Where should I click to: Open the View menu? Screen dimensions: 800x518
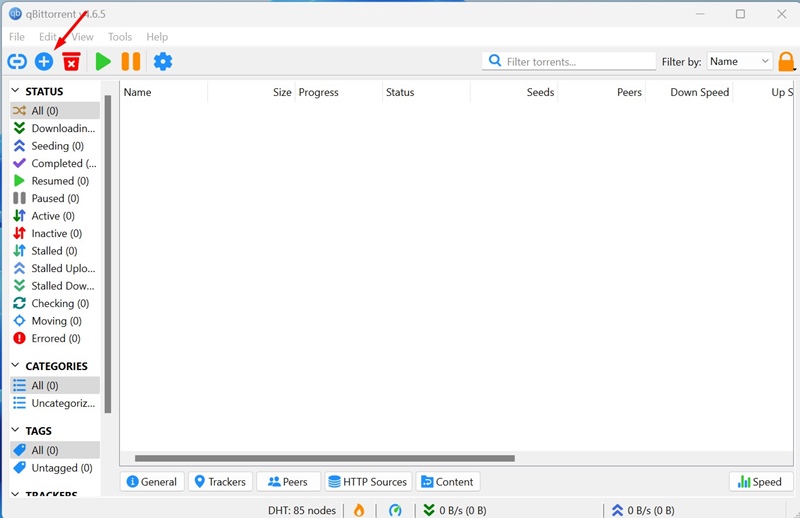(x=83, y=37)
